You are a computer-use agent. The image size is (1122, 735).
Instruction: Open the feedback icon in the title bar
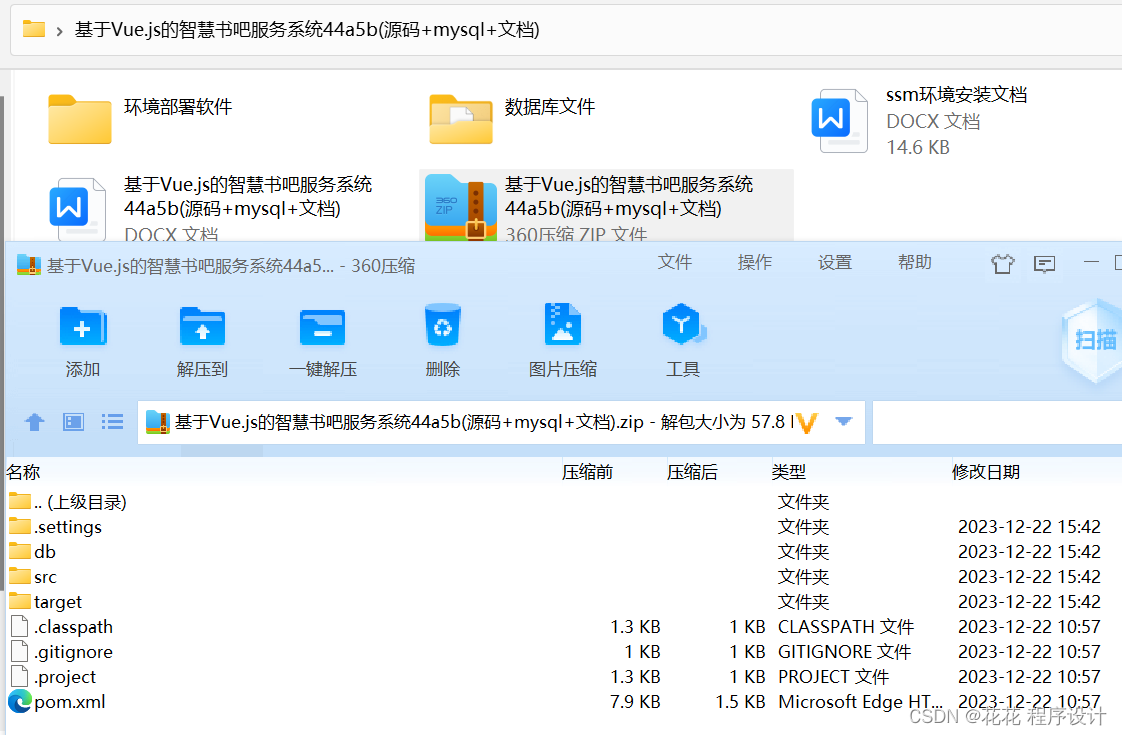tap(1044, 263)
